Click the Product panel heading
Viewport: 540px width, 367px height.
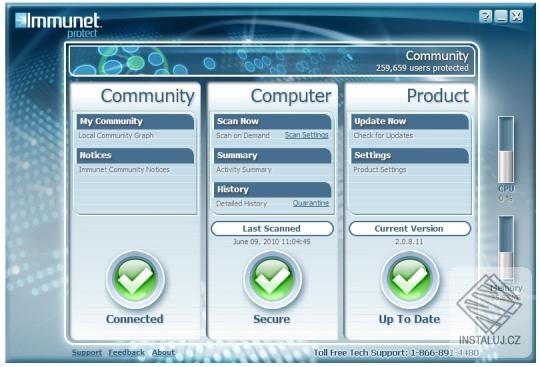pyautogui.click(x=438, y=96)
